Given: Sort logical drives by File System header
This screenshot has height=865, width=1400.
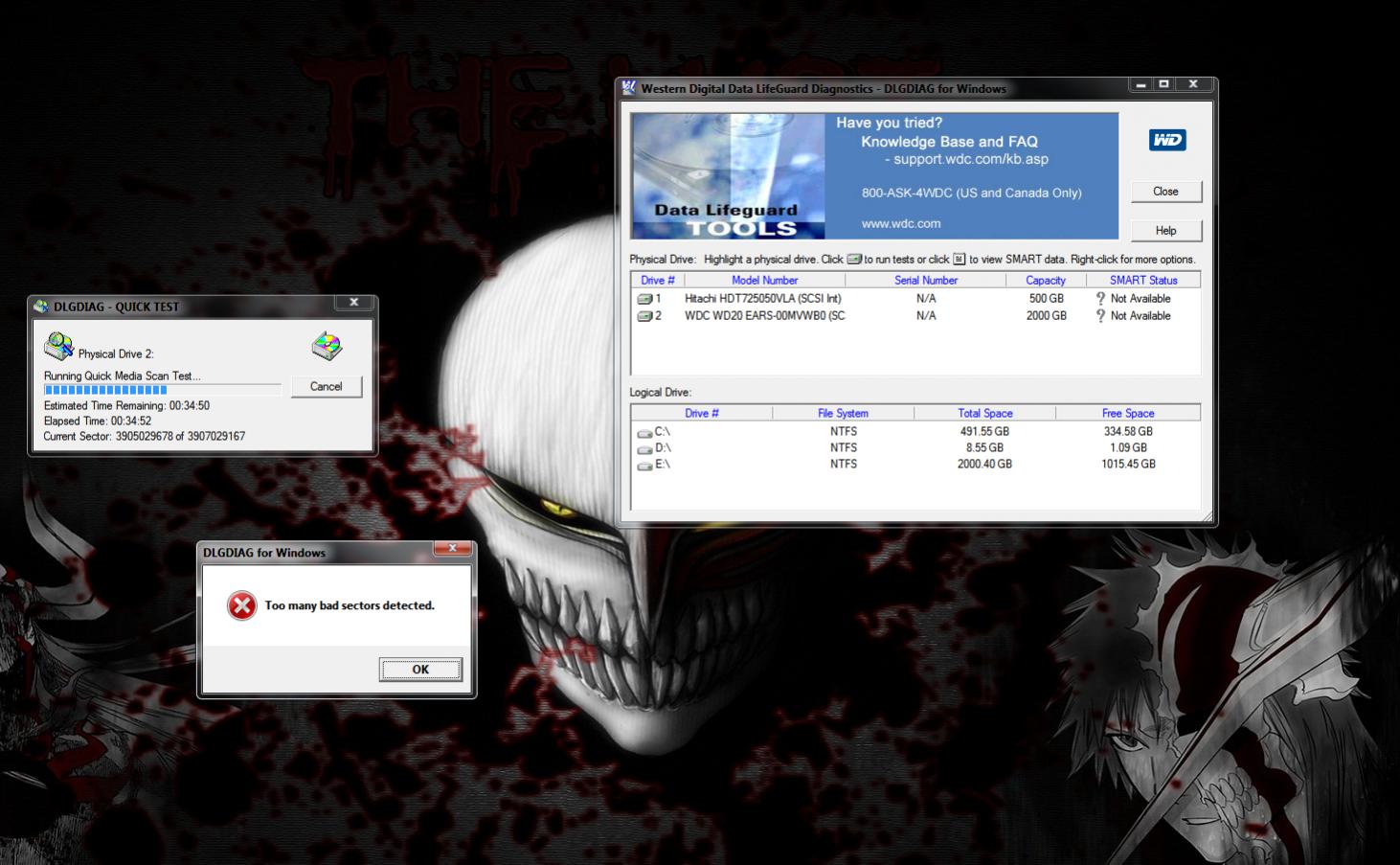Looking at the screenshot, I should [843, 414].
